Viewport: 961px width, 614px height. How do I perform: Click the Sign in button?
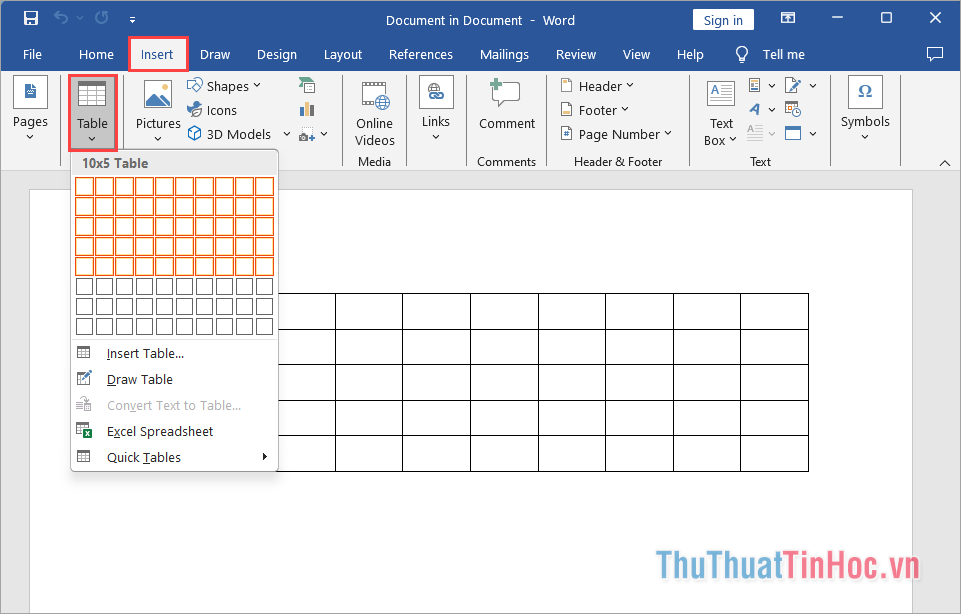pos(723,20)
